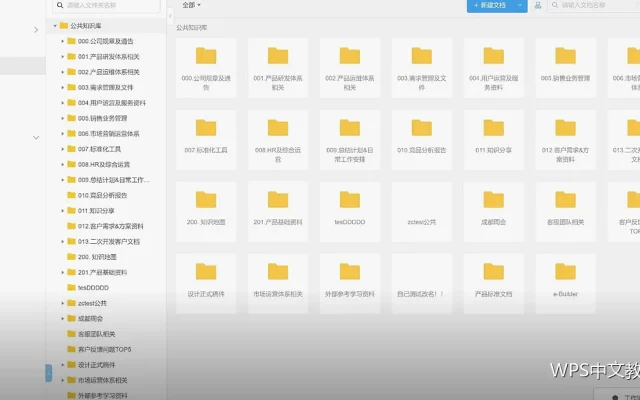Viewport: 640px width, 400px height.
Task: Open the 004 folder card in the grid
Action: click(494, 68)
